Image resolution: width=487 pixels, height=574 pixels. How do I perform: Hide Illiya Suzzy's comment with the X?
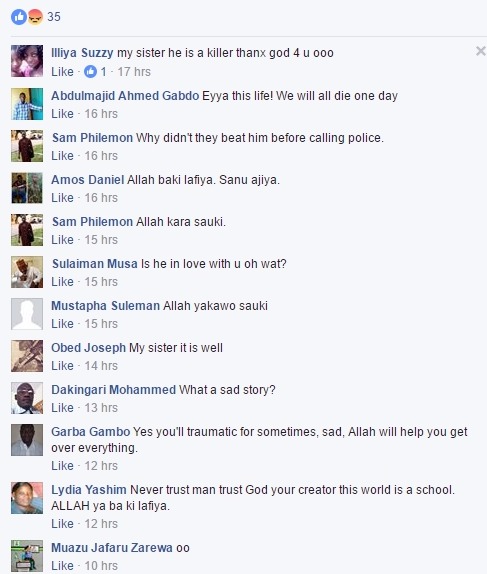click(x=481, y=51)
